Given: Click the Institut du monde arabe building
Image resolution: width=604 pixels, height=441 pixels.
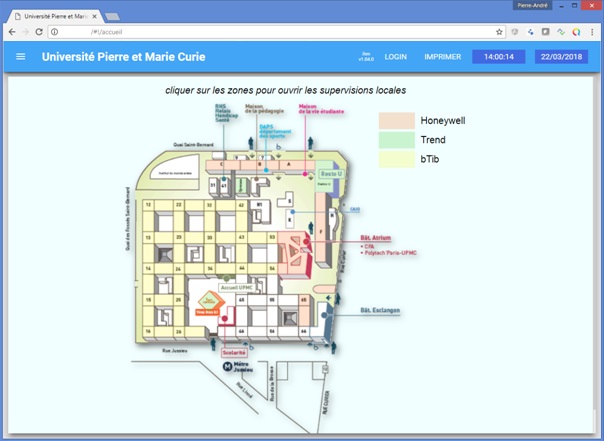Looking at the screenshot, I should pos(174,166).
